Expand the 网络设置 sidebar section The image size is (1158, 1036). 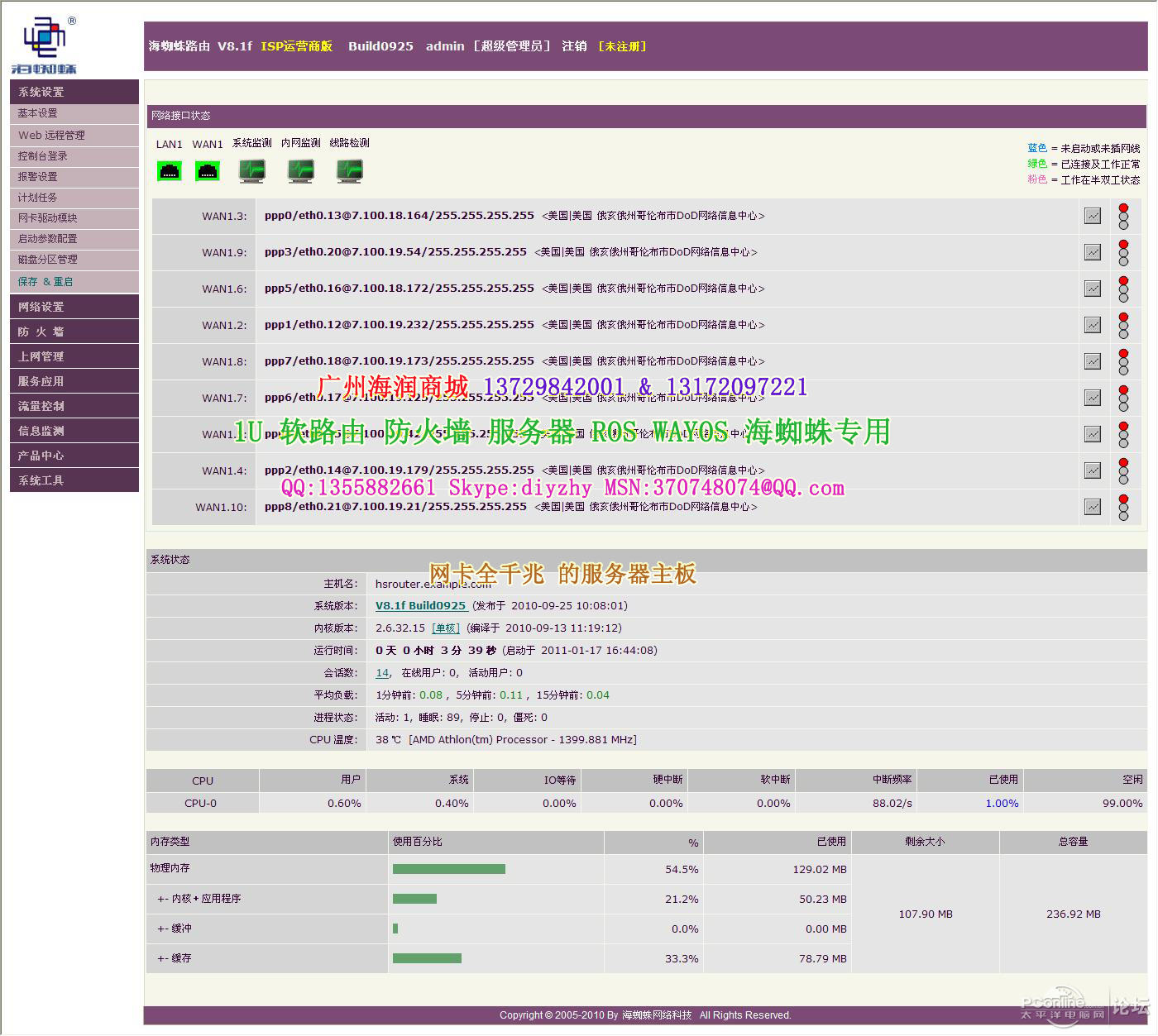[x=74, y=306]
